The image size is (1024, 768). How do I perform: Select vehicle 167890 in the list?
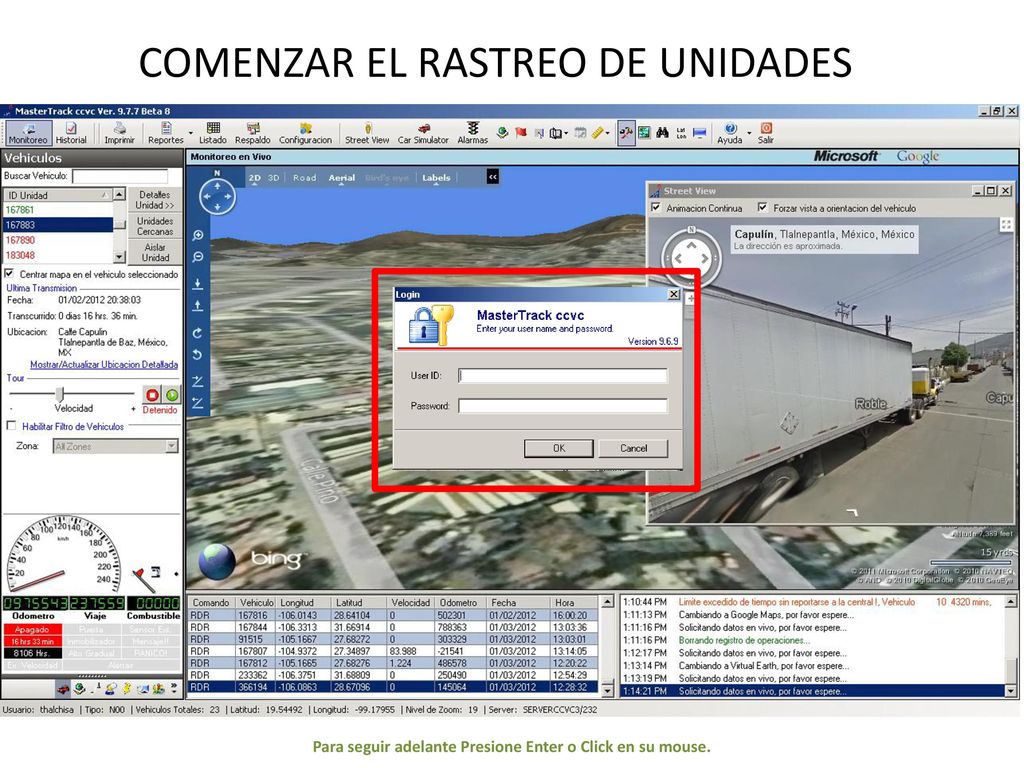click(x=57, y=240)
